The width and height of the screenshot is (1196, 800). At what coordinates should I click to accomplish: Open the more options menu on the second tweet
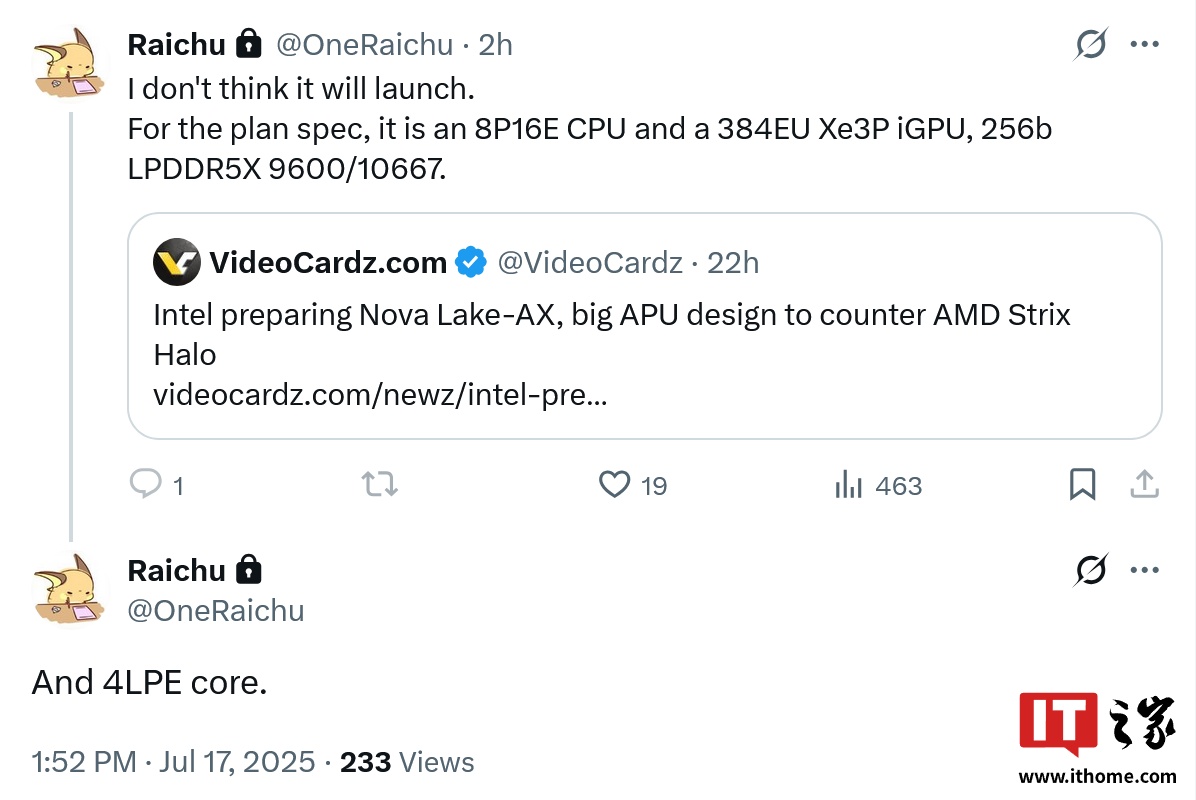[1144, 570]
